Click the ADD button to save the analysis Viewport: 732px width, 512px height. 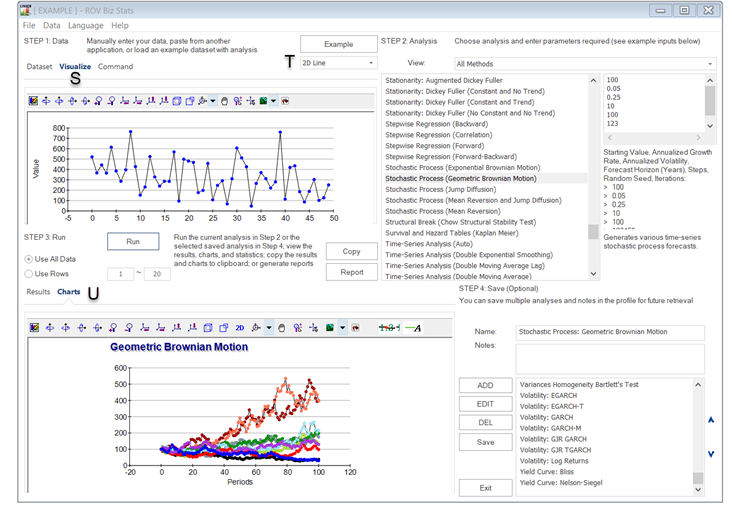485,385
